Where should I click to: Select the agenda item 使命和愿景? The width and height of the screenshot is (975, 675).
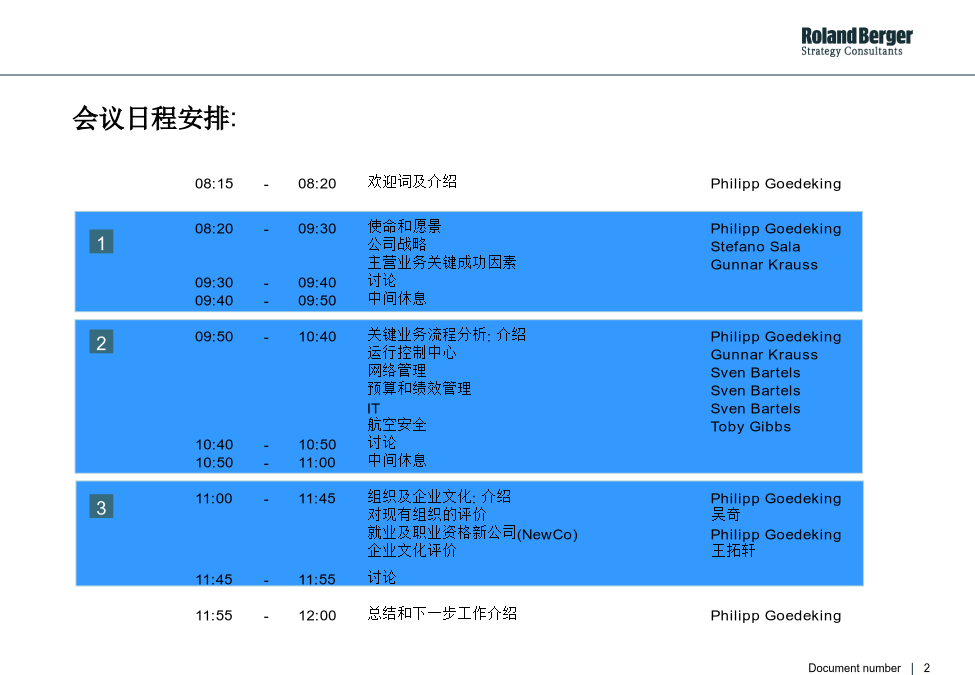click(x=404, y=226)
